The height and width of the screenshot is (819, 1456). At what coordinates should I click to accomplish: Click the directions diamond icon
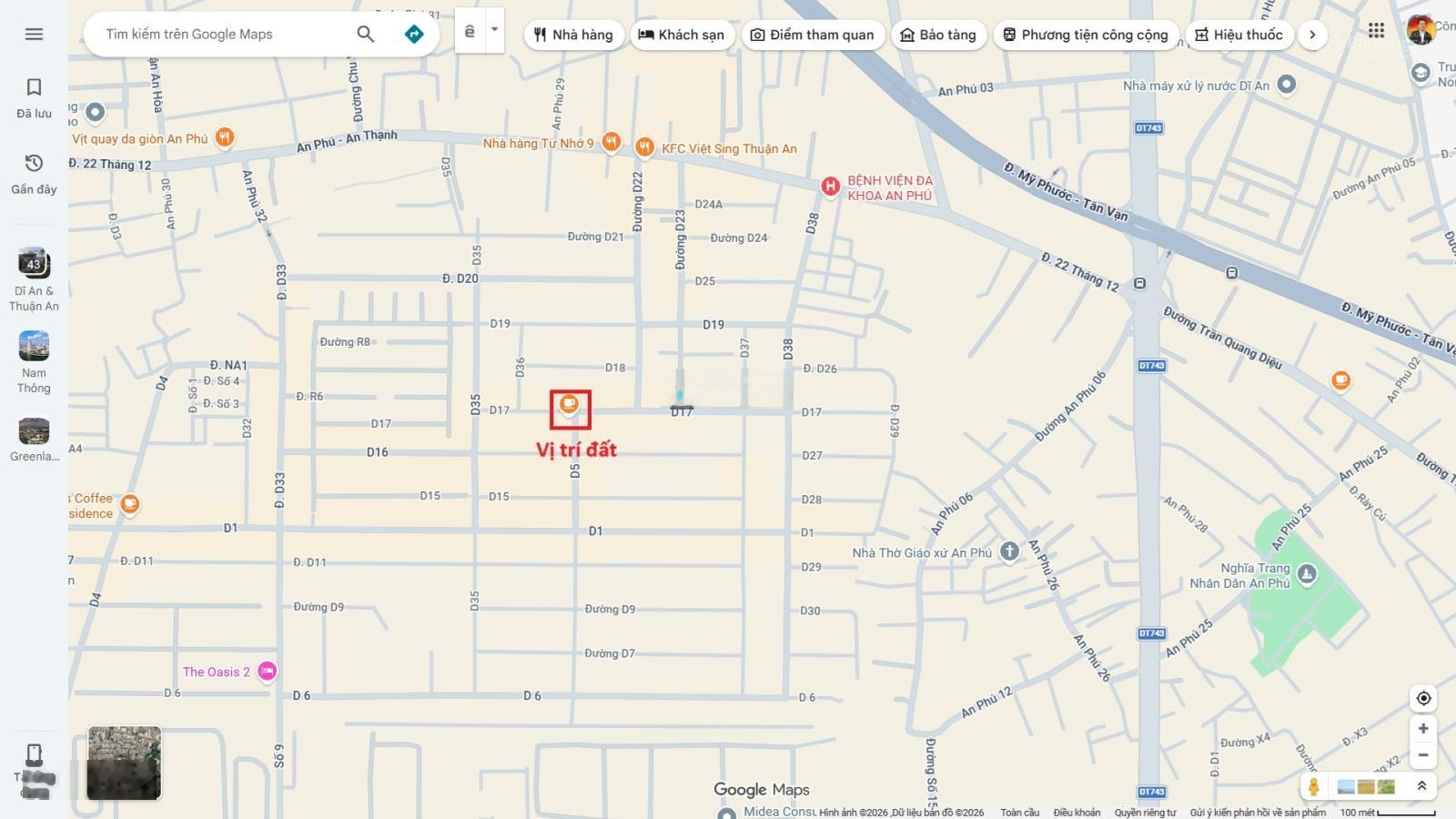[414, 34]
